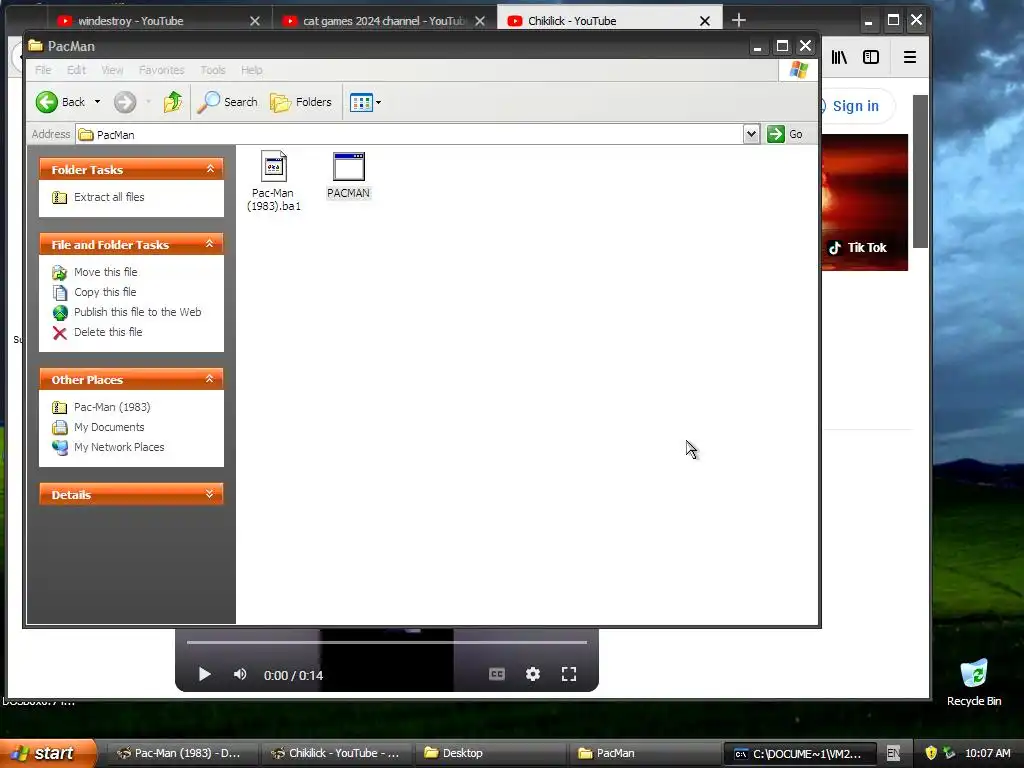Open the browser library icon
1024x768 pixels.
839,57
